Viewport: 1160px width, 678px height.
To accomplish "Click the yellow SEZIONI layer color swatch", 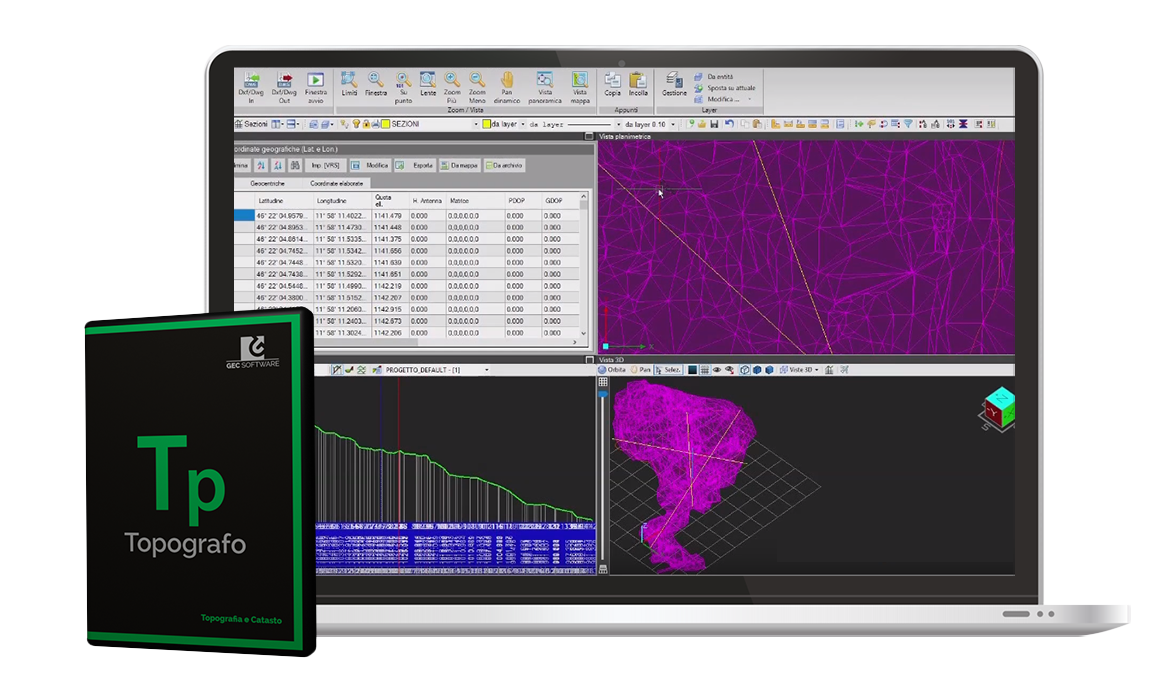I will coord(385,124).
